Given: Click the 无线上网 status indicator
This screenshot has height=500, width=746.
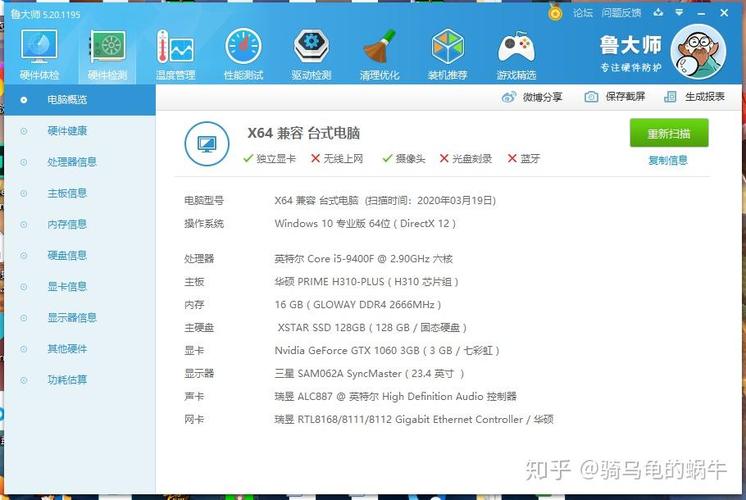Looking at the screenshot, I should point(337,159).
